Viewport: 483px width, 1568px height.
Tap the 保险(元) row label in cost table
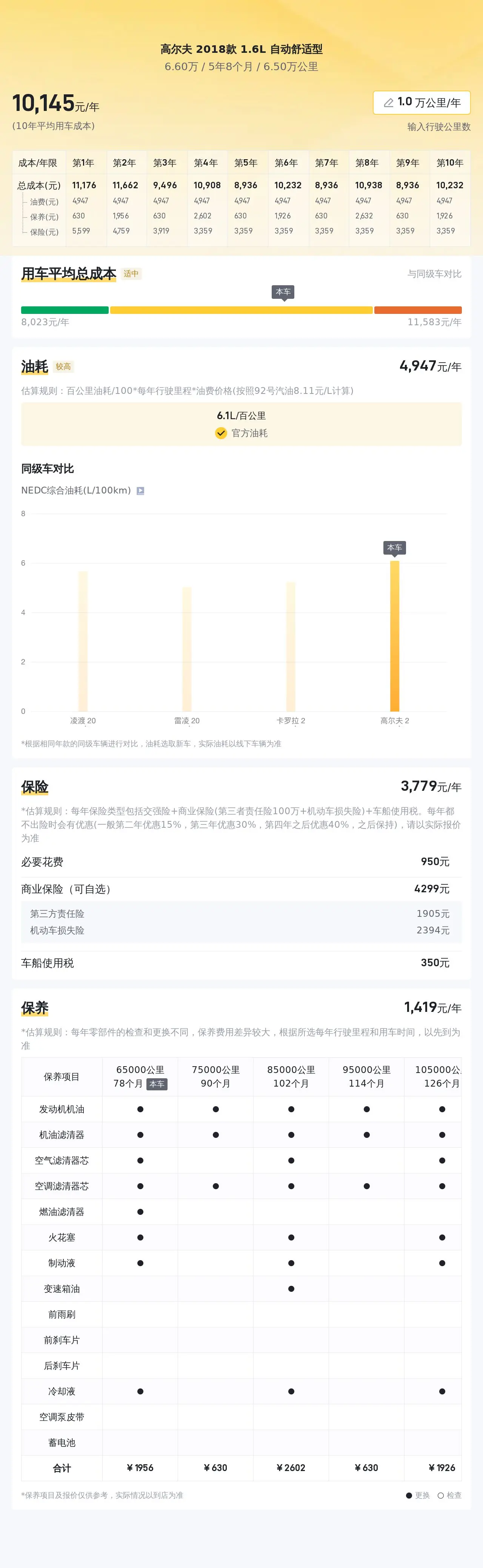click(45, 232)
